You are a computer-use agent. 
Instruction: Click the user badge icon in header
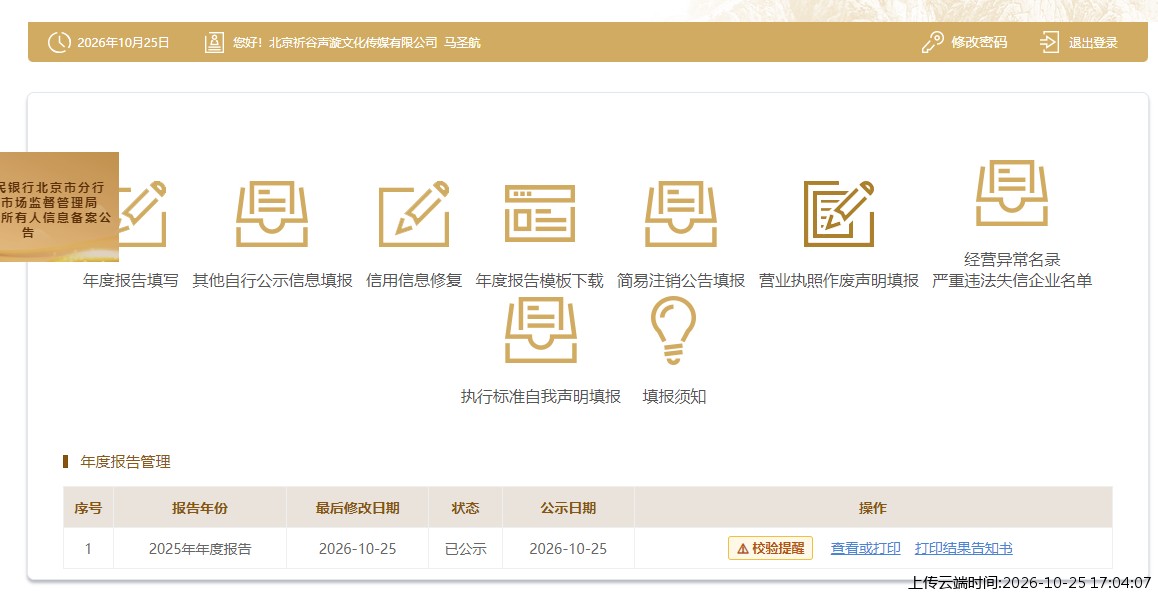tap(214, 42)
